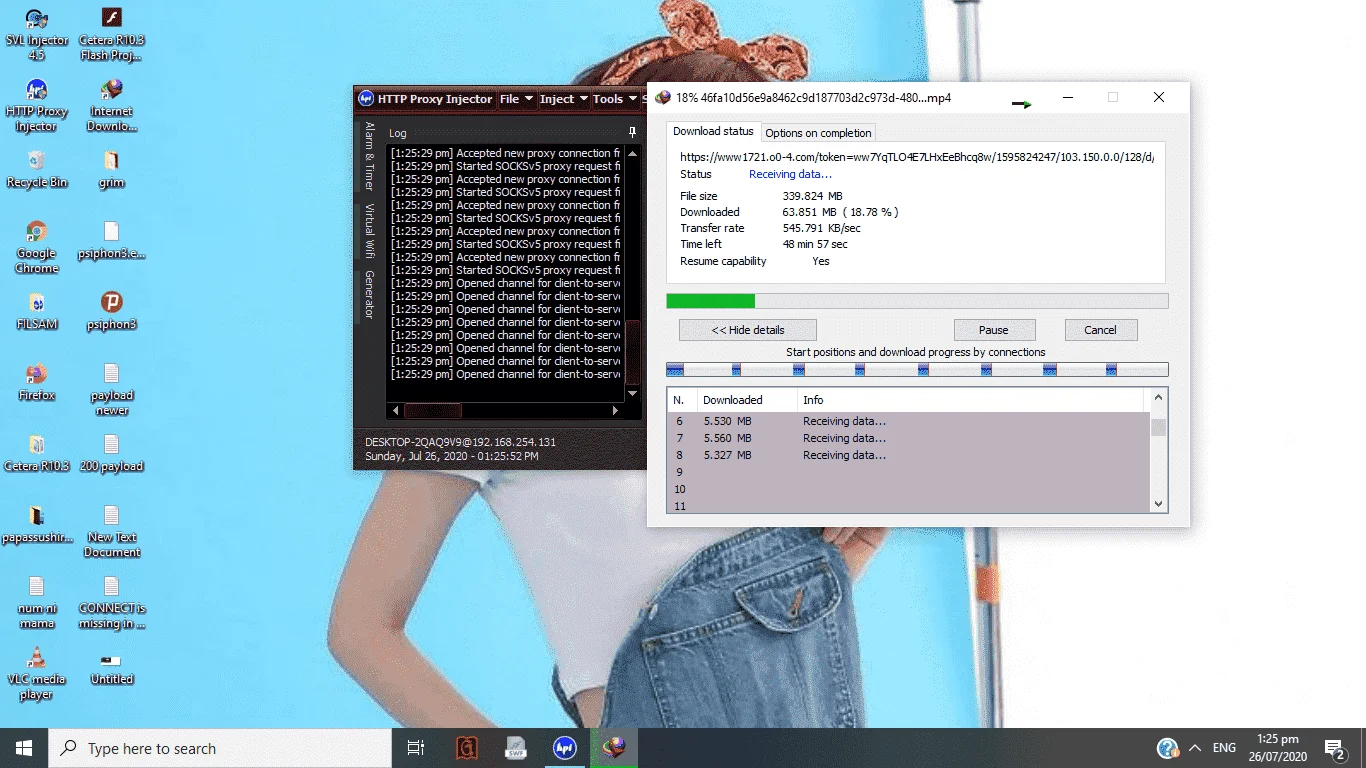Image resolution: width=1366 pixels, height=768 pixels.
Task: Click the Receiving data... status text
Action: (x=790, y=174)
